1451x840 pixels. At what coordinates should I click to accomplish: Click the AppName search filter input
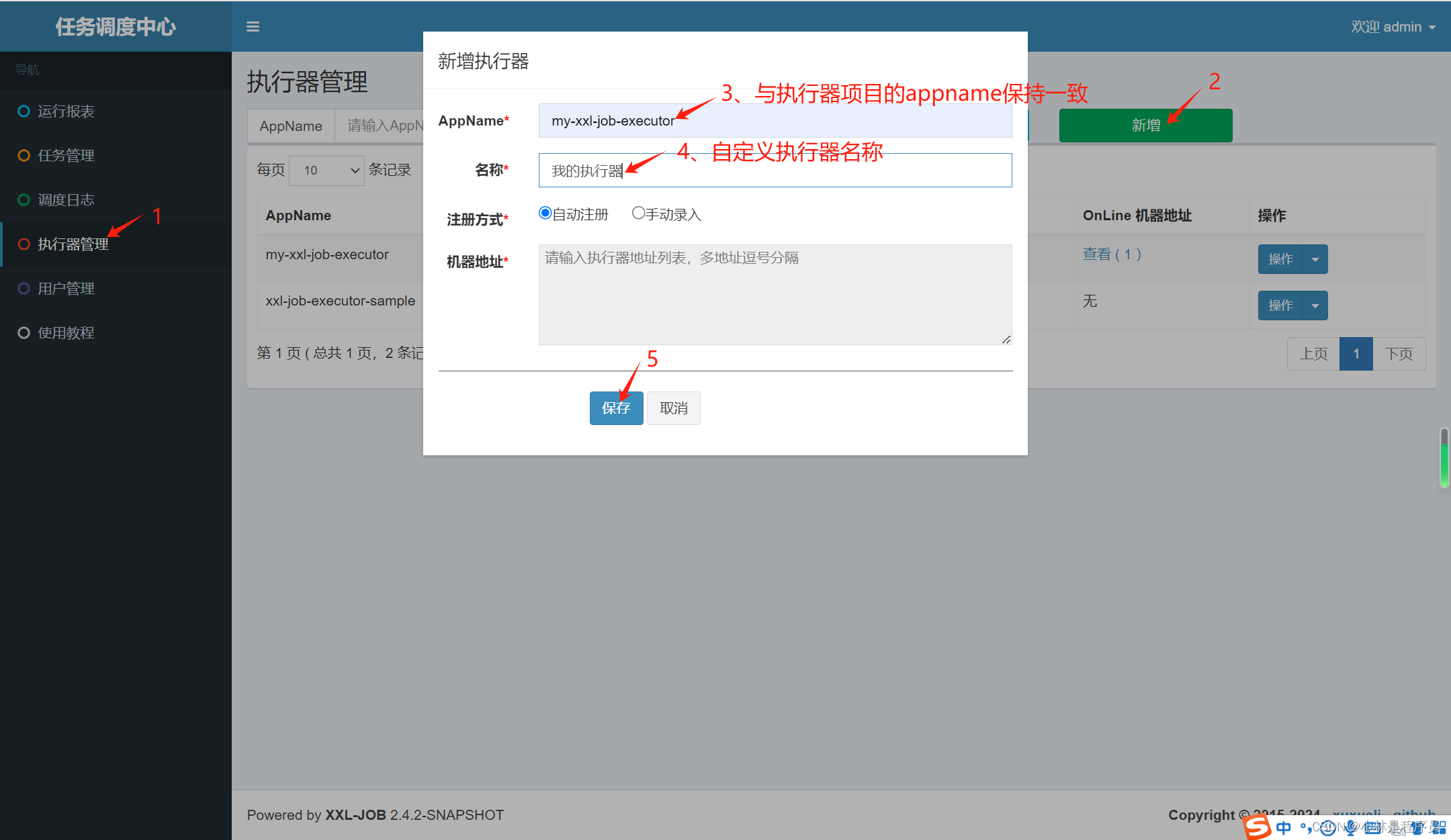pos(380,126)
